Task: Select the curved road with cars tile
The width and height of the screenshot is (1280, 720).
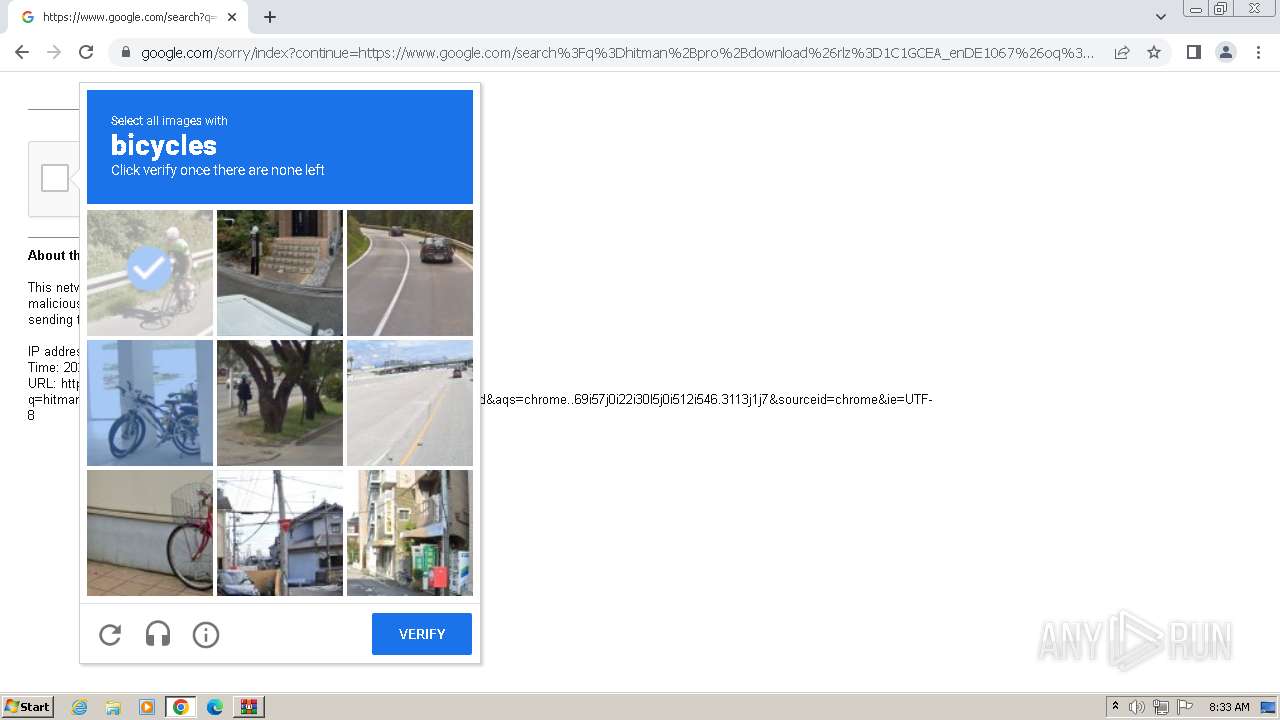Action: tap(410, 273)
